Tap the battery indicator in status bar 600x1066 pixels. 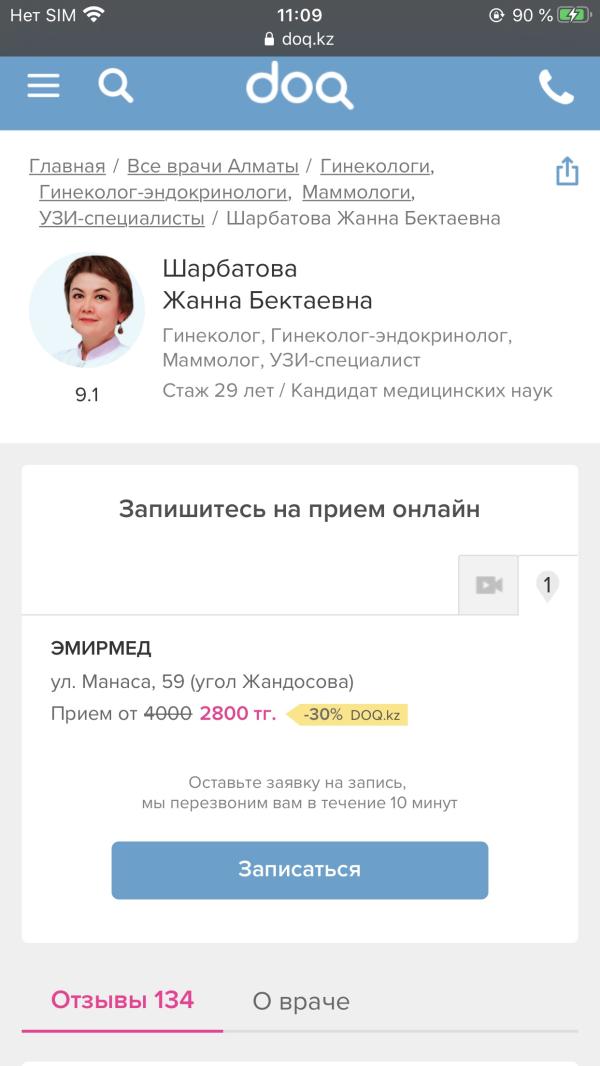pyautogui.click(x=574, y=15)
